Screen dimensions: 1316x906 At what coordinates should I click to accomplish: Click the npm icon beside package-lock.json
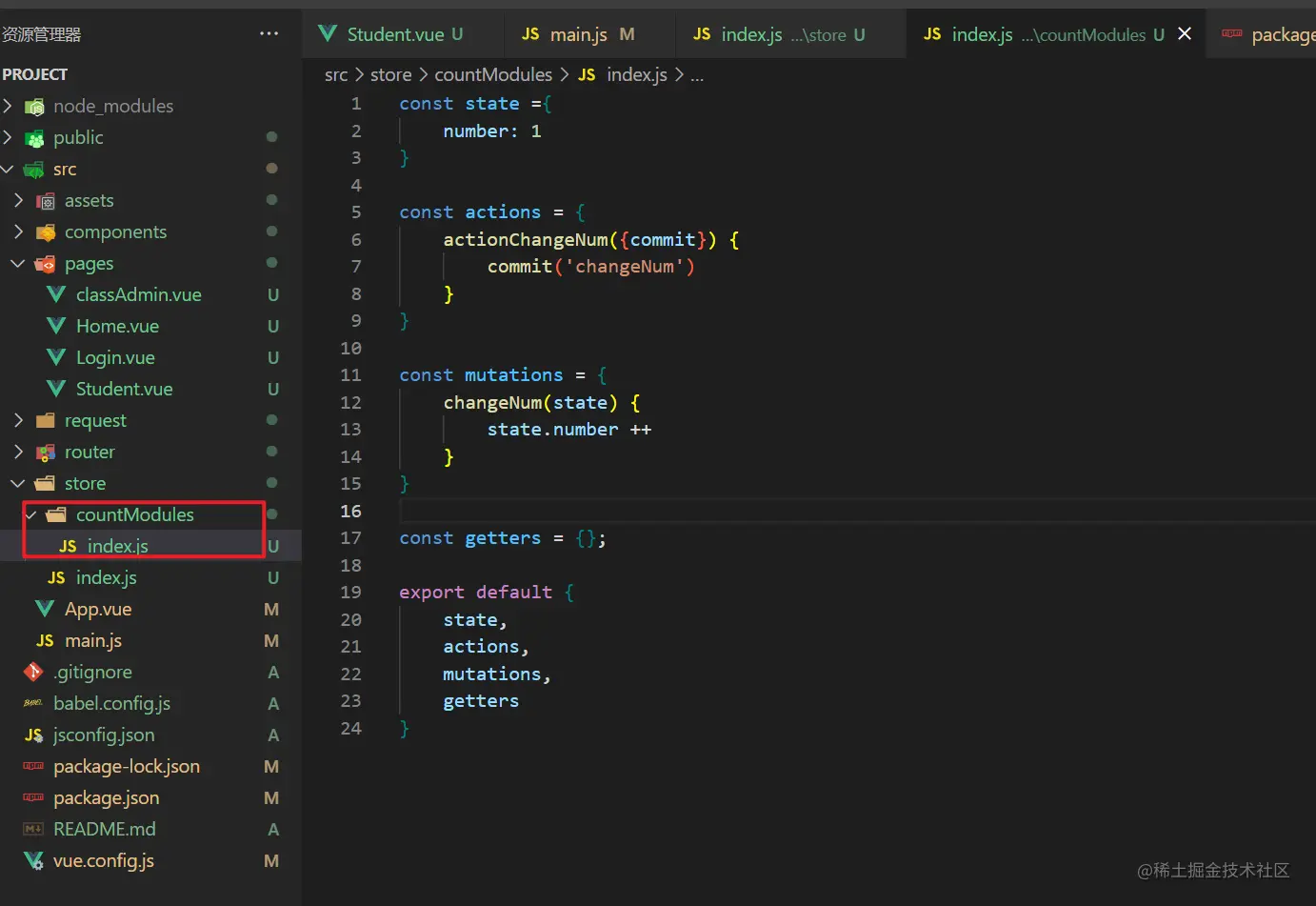[x=33, y=766]
